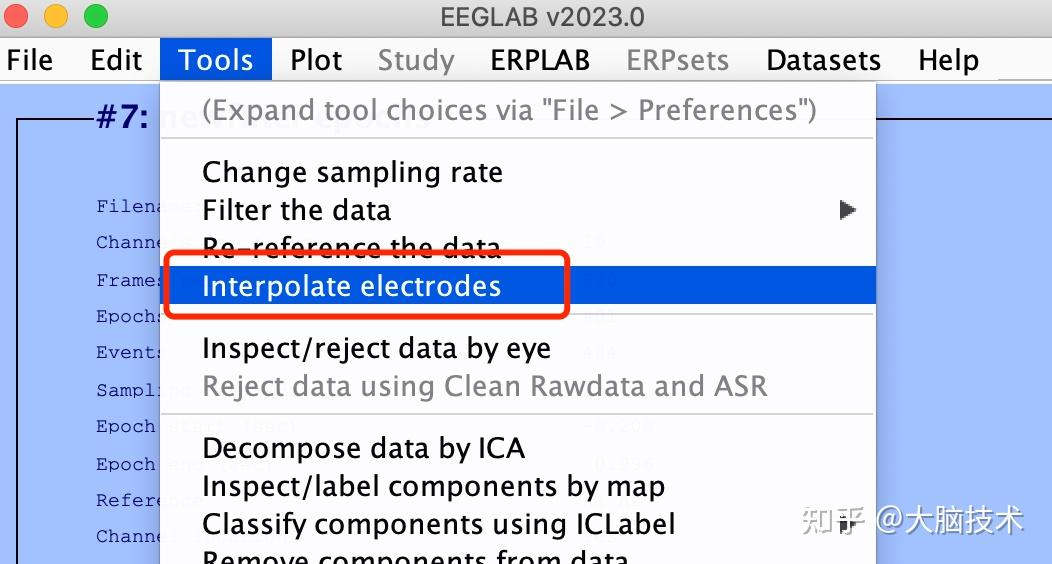This screenshot has height=564, width=1052.
Task: Open the ERPLAB menu
Action: (x=540, y=60)
